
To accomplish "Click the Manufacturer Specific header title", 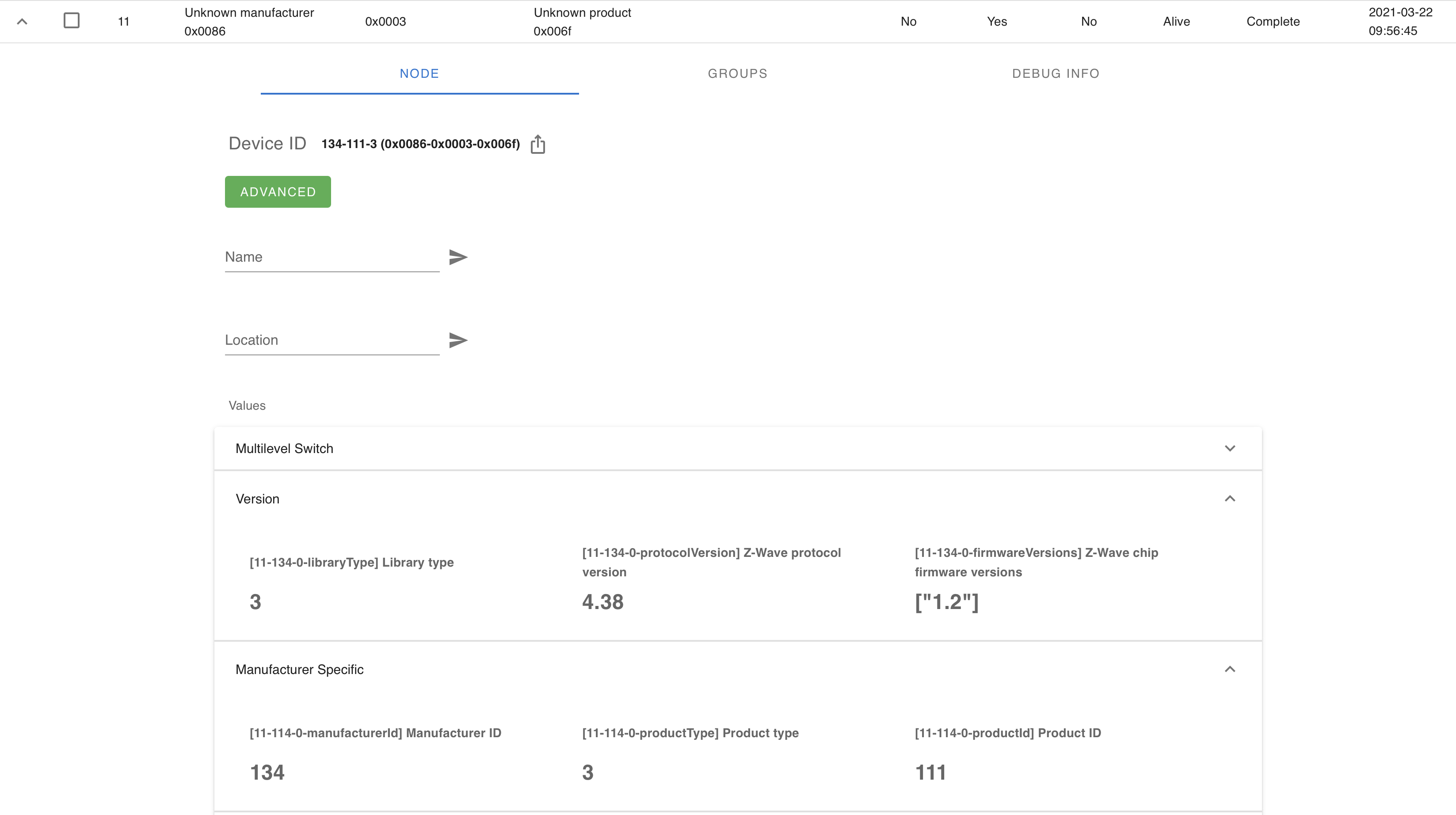I will [x=299, y=670].
